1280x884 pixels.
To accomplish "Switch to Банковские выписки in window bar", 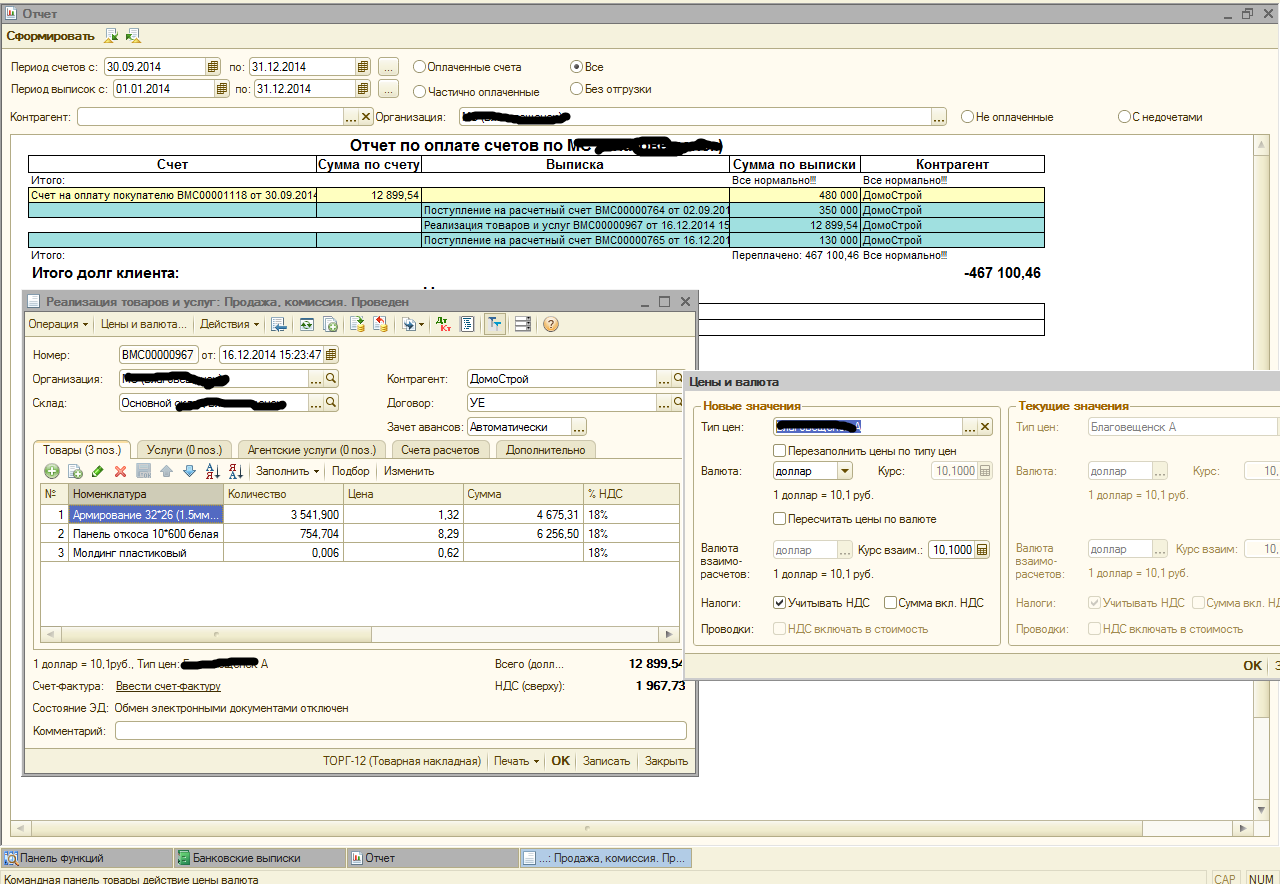I will pos(258,858).
